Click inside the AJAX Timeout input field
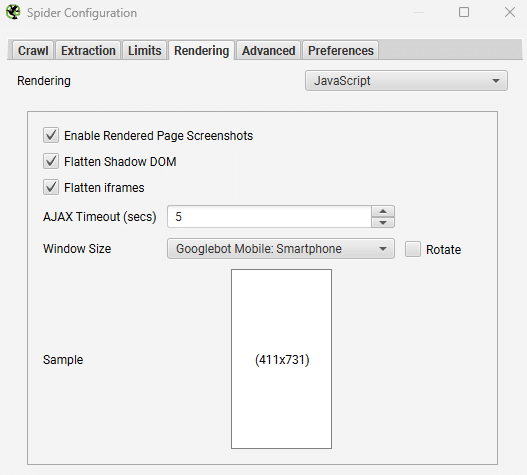 [x=269, y=217]
